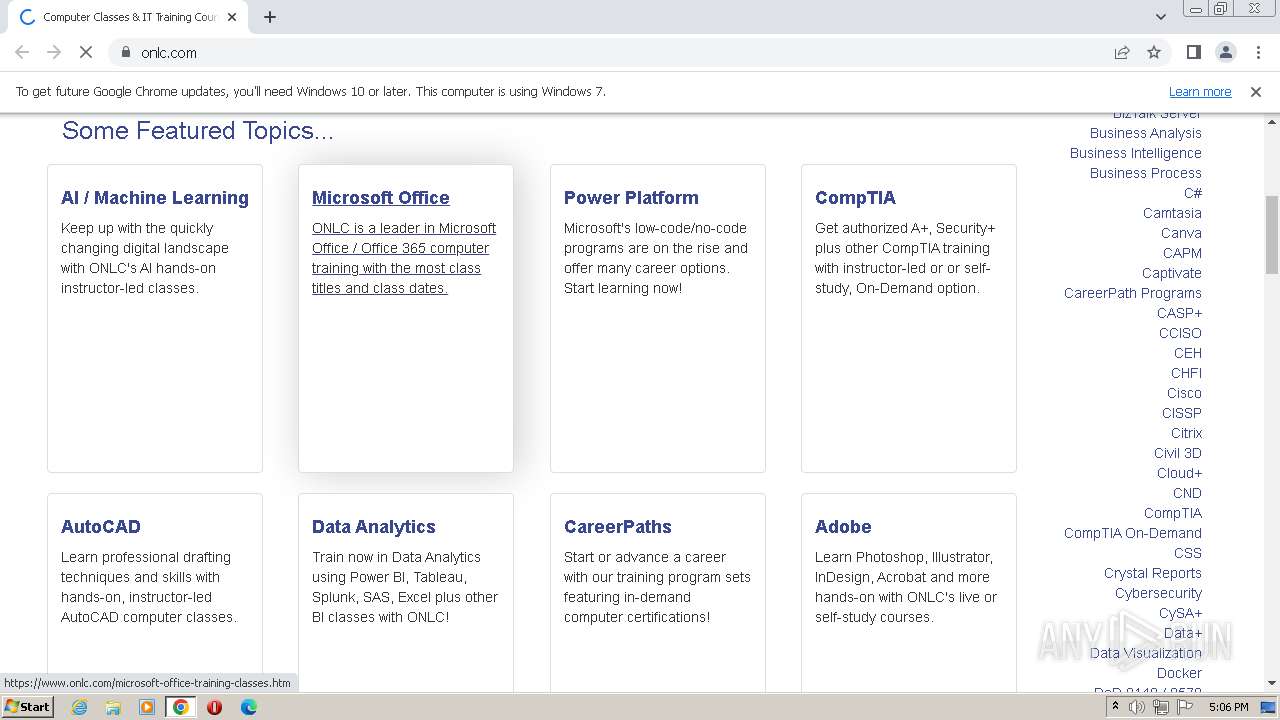Image resolution: width=1280 pixels, height=720 pixels.
Task: Click the 5:06 PM clock
Action: (x=1228, y=707)
